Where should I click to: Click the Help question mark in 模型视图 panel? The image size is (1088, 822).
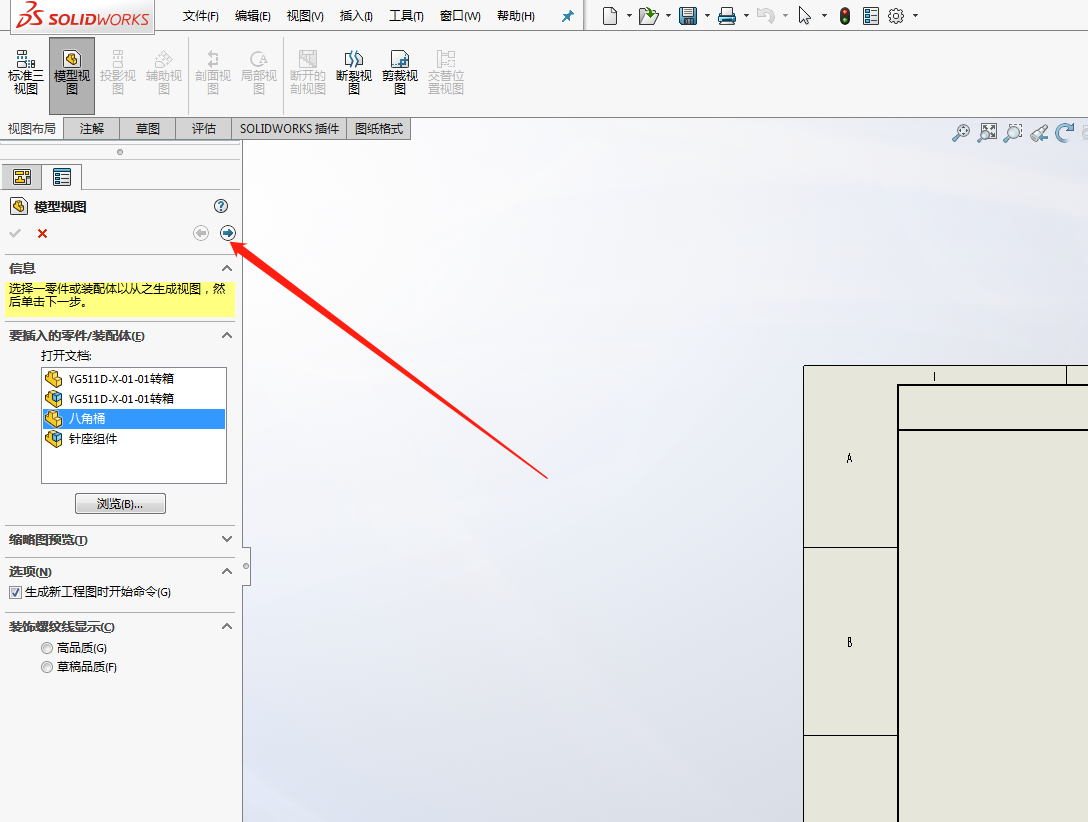click(221, 206)
